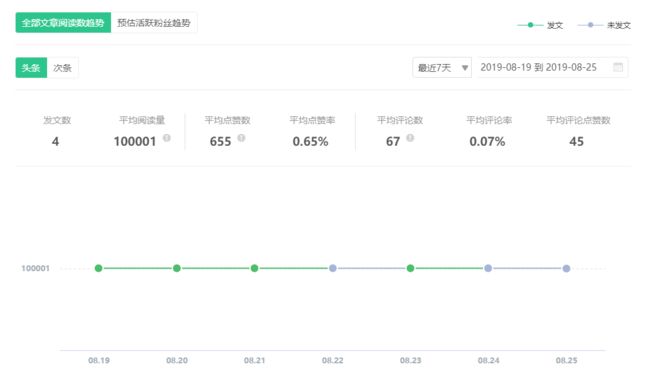Click the 08.22 x-axis label
Viewport: 650px width, 379px height.
332,360
